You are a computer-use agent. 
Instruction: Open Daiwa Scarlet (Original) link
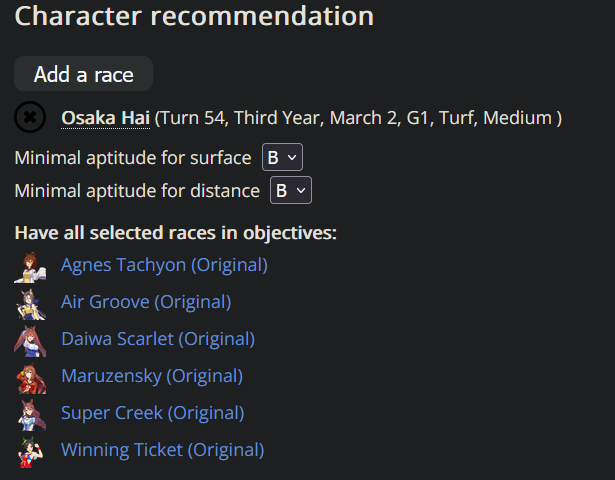(x=158, y=339)
